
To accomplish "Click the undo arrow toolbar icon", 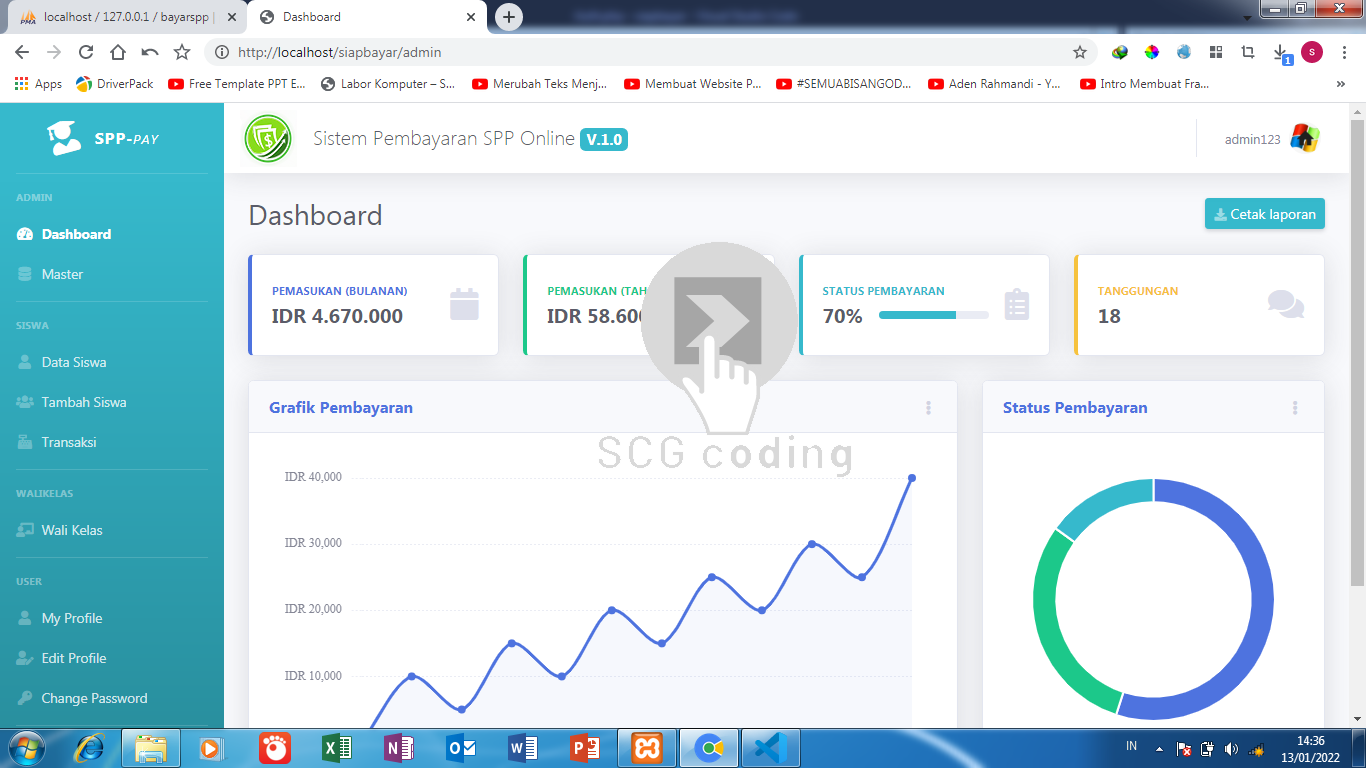I will [x=150, y=52].
